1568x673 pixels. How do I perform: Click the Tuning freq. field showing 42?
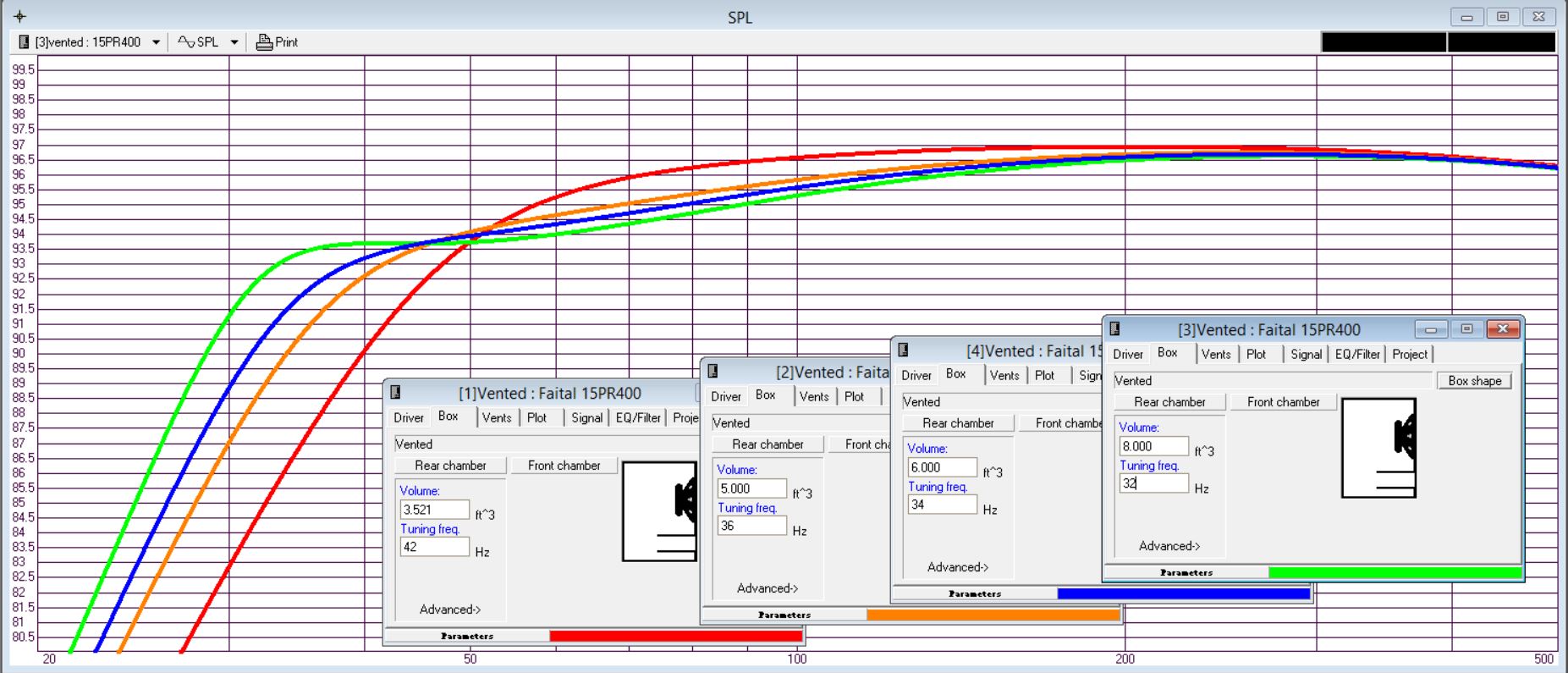435,548
